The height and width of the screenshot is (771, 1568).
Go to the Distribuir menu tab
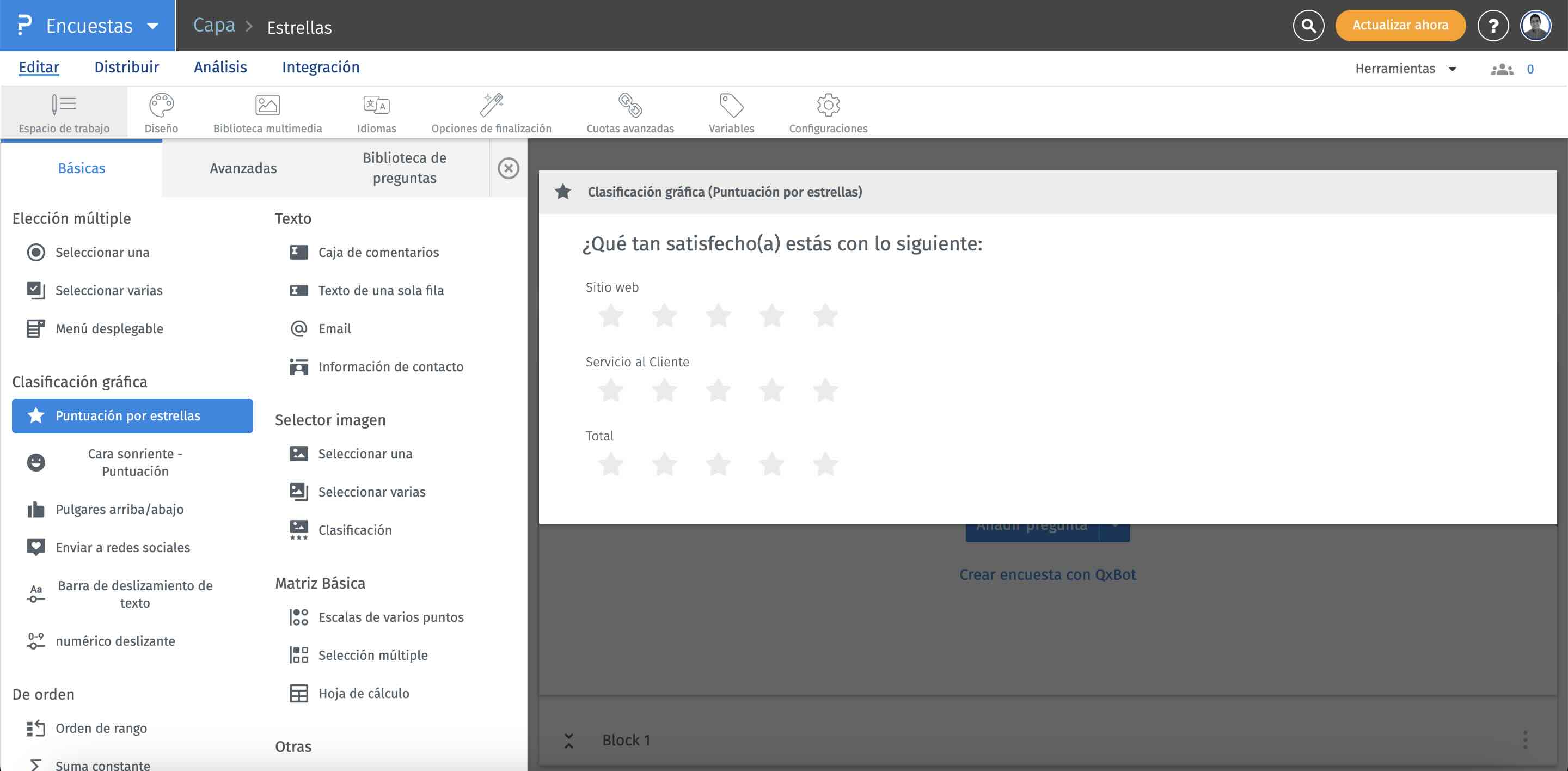[x=126, y=68]
